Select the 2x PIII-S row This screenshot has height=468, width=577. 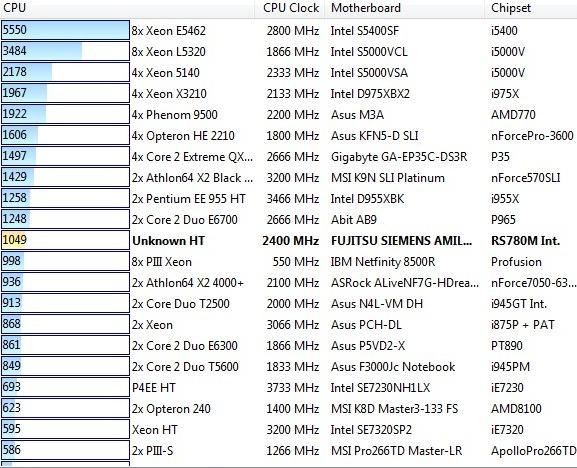[288, 450]
